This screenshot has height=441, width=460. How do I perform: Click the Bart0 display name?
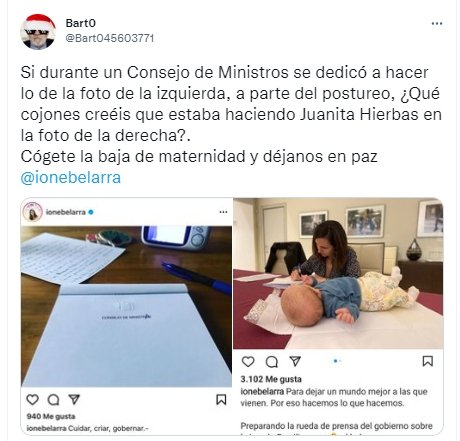[x=81, y=23]
